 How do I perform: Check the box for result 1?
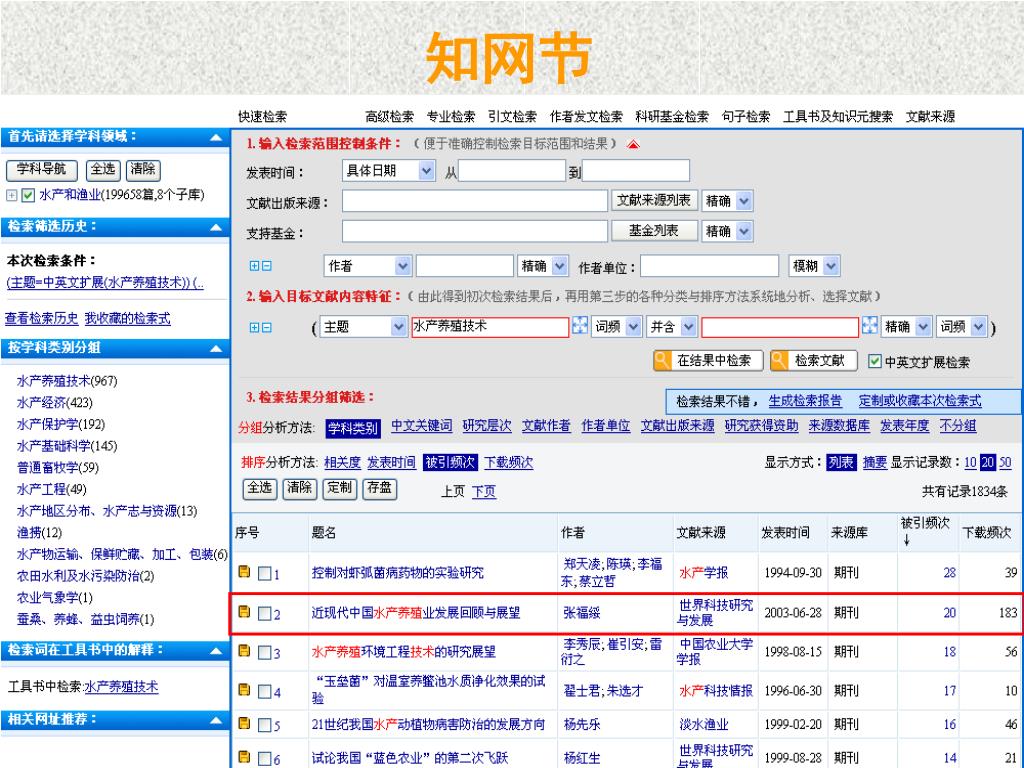click(x=264, y=573)
